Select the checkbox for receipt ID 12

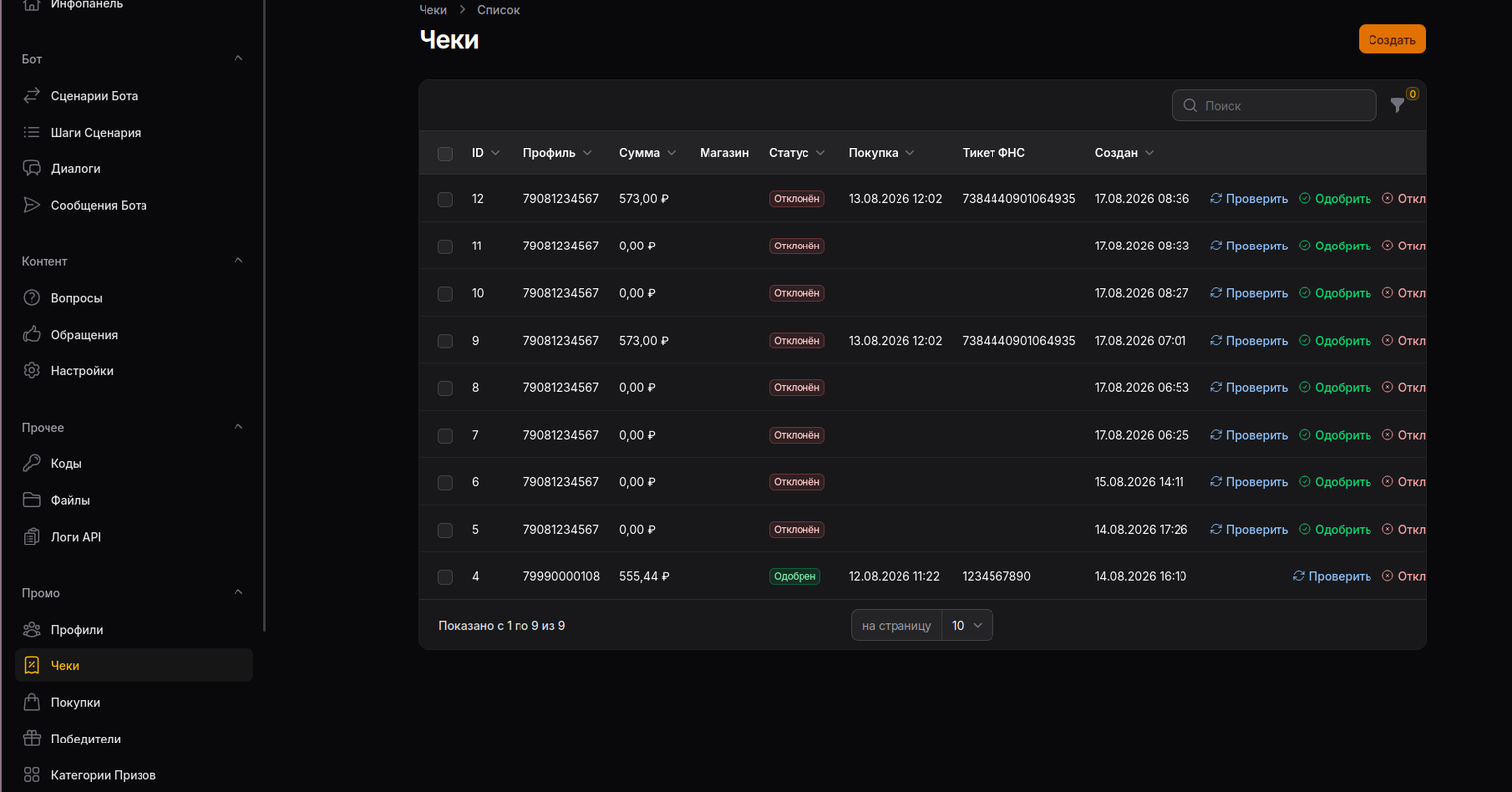point(445,199)
